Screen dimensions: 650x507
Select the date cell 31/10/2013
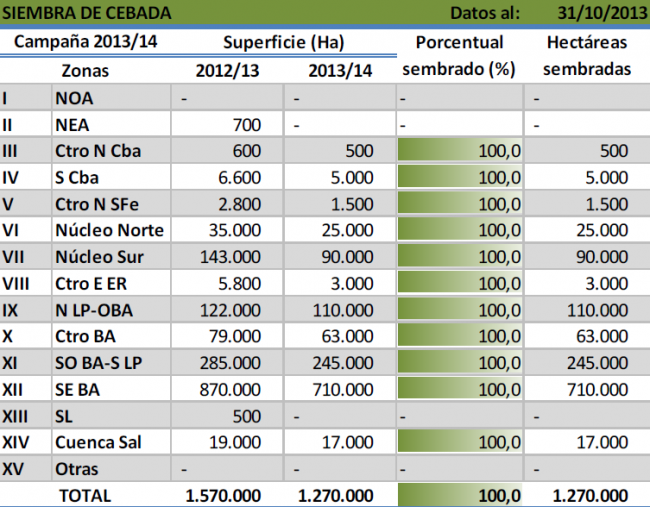[597, 13]
